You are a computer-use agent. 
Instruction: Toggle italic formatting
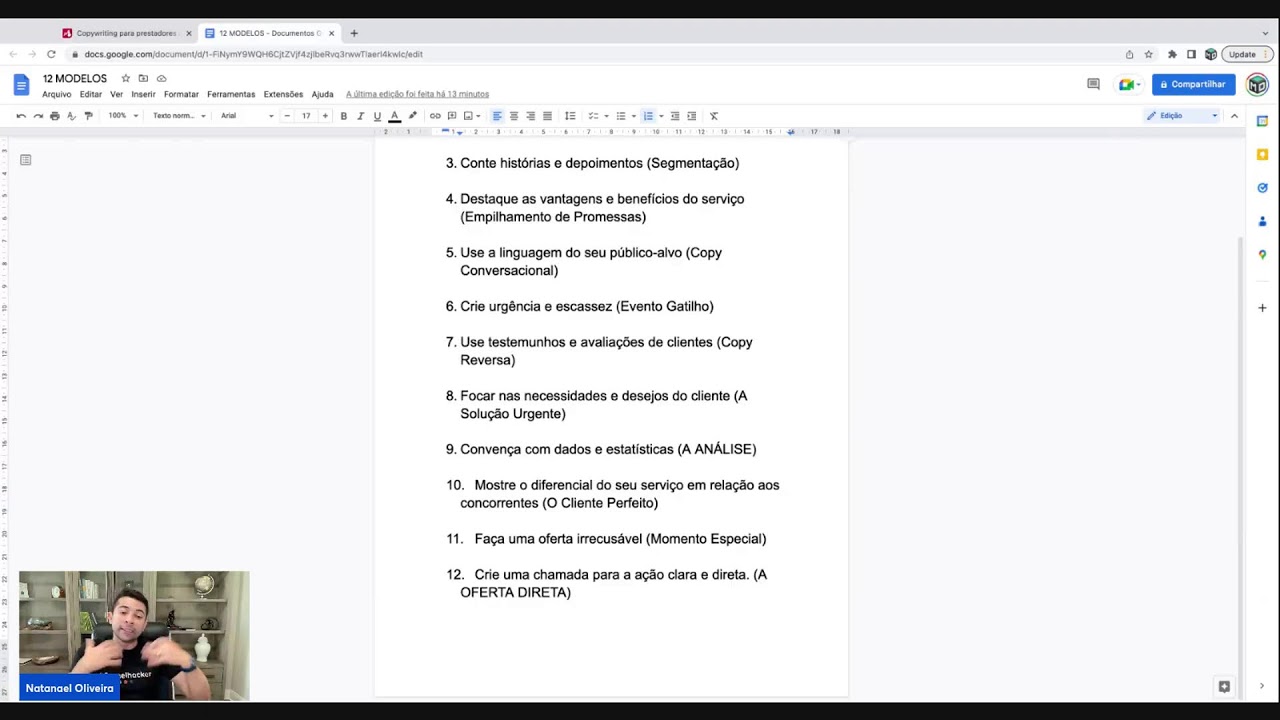point(360,116)
